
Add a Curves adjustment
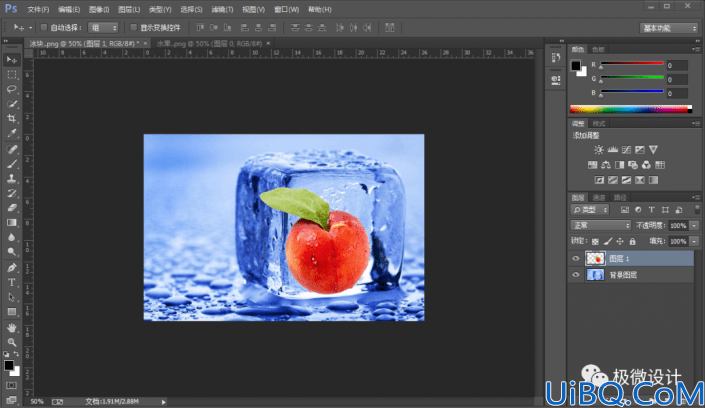(x=626, y=149)
